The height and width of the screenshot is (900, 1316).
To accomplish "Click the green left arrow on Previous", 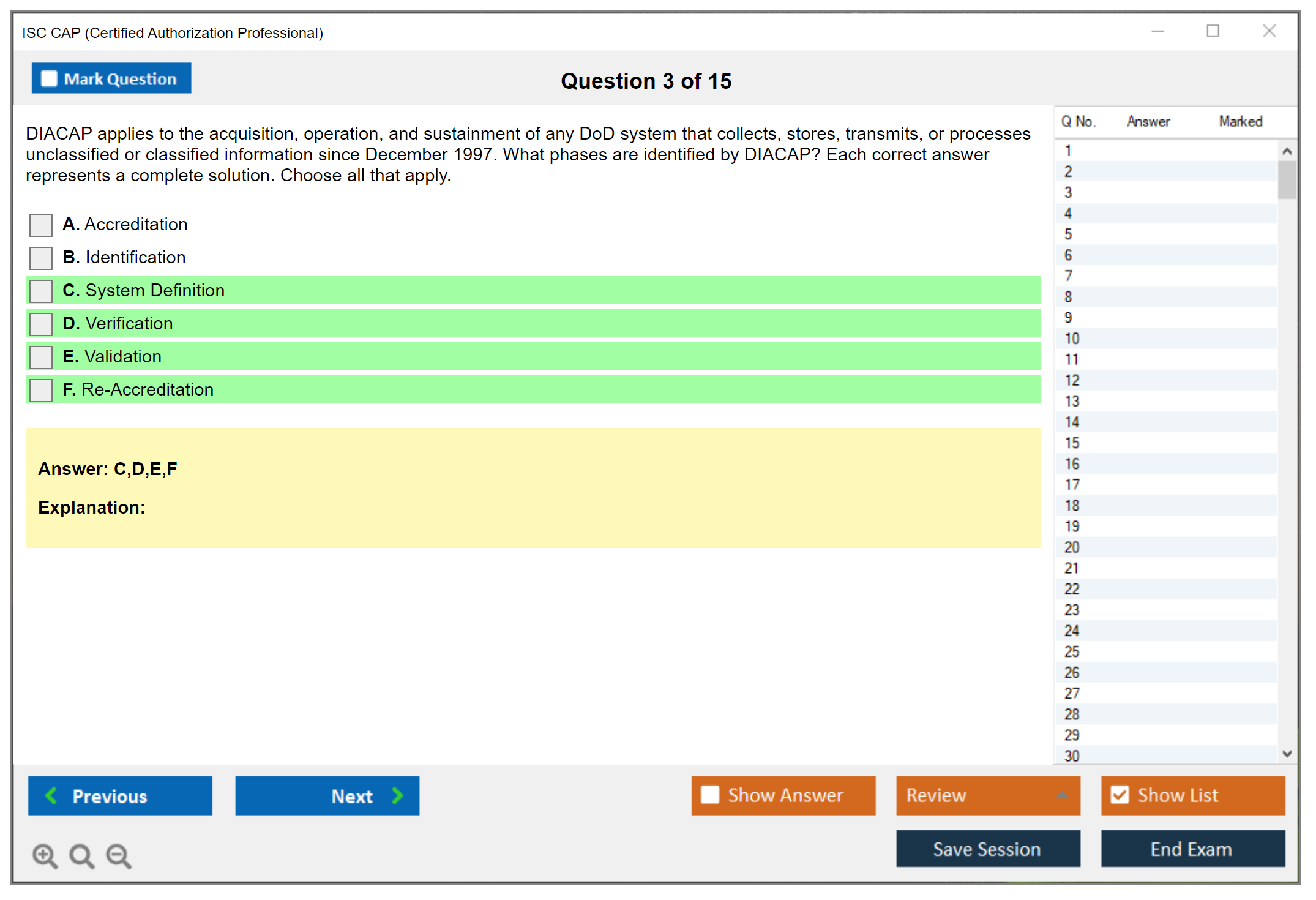I will coord(51,795).
